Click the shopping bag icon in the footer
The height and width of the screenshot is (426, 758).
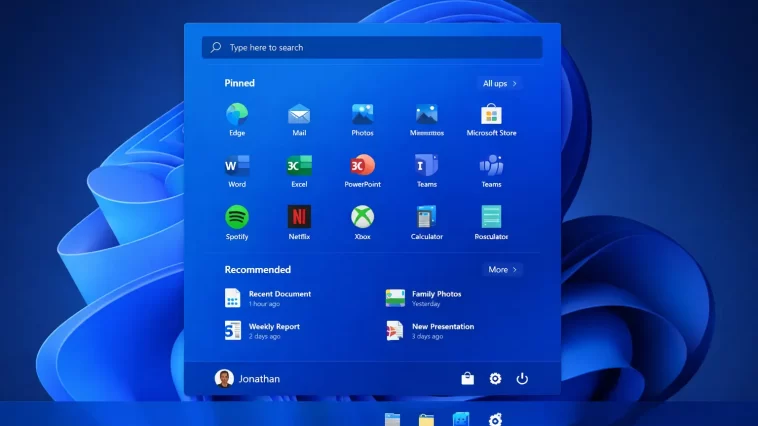(467, 379)
